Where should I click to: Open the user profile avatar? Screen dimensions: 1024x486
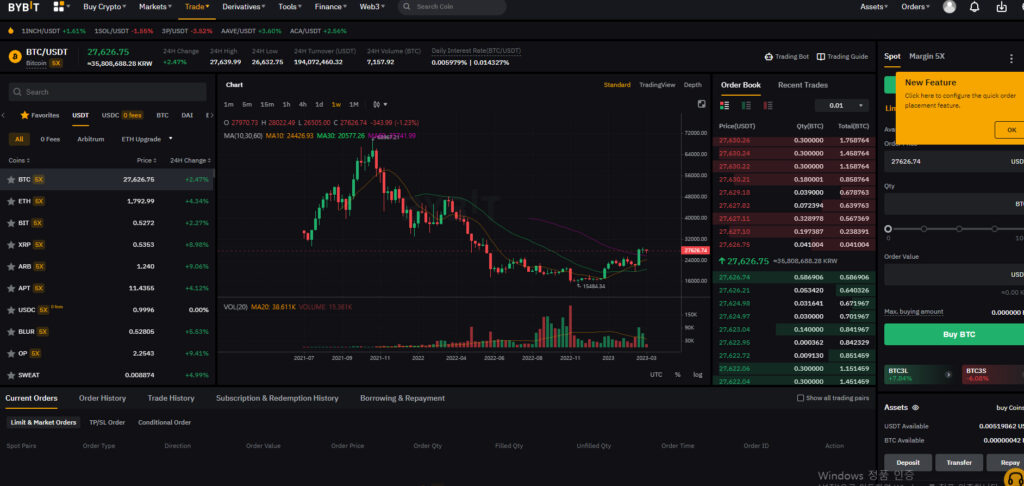(x=950, y=7)
